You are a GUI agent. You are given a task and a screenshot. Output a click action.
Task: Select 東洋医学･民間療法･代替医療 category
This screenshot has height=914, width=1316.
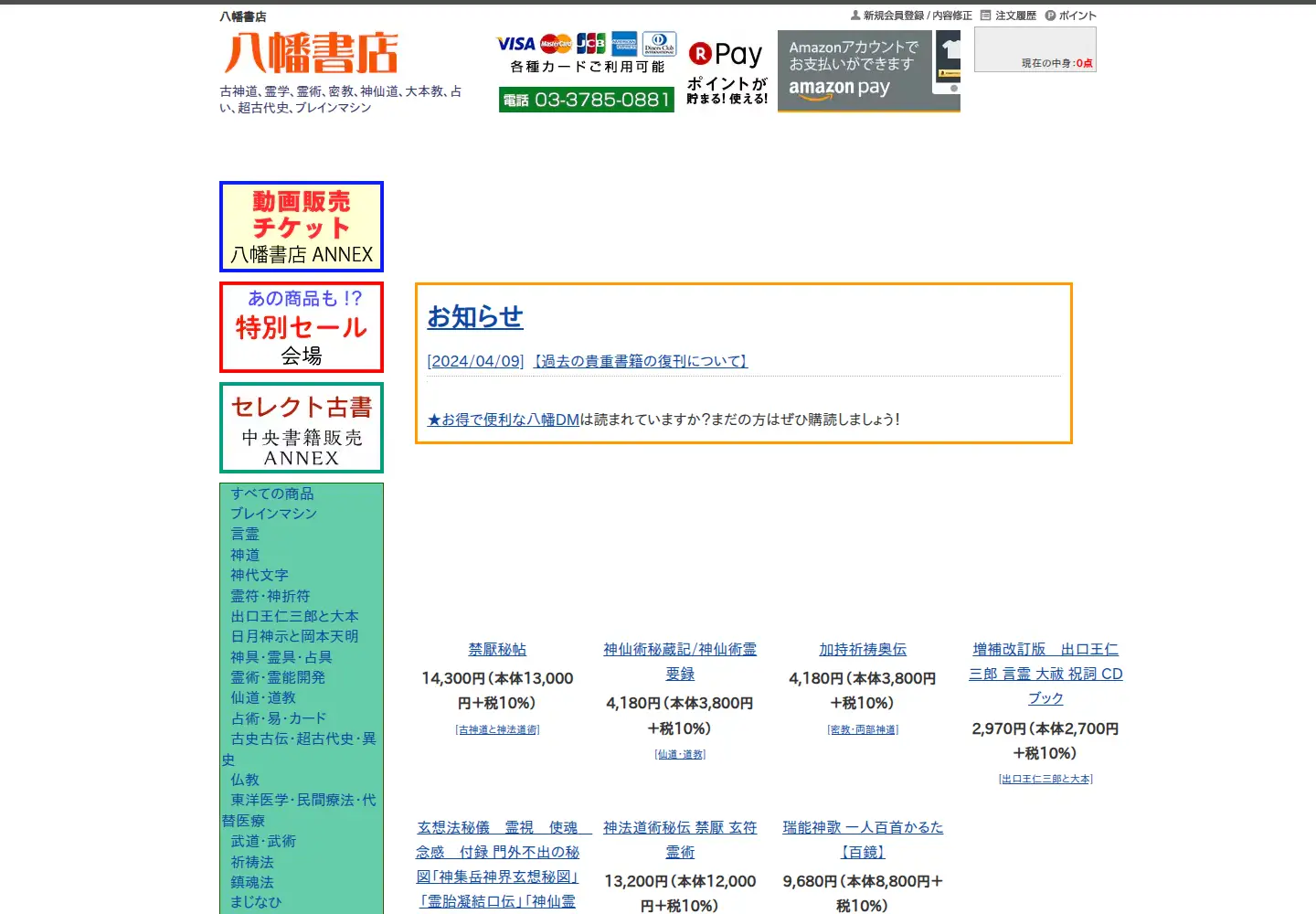coord(299,810)
